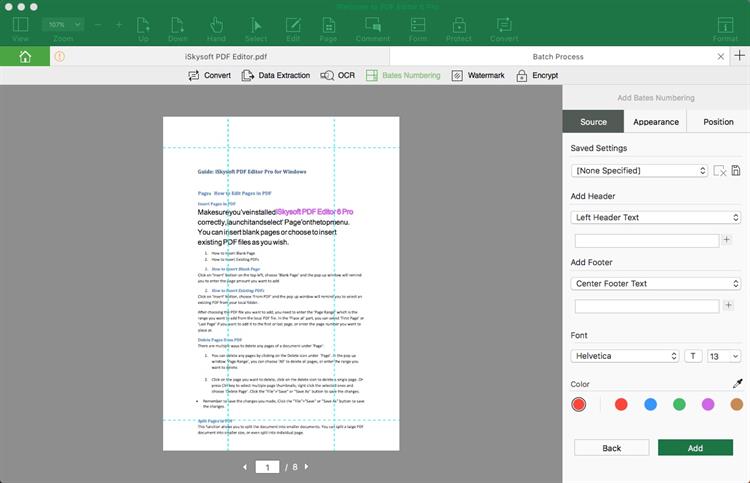750x483 pixels.
Task: Open the Left Header Text dropdown
Action: click(656, 218)
